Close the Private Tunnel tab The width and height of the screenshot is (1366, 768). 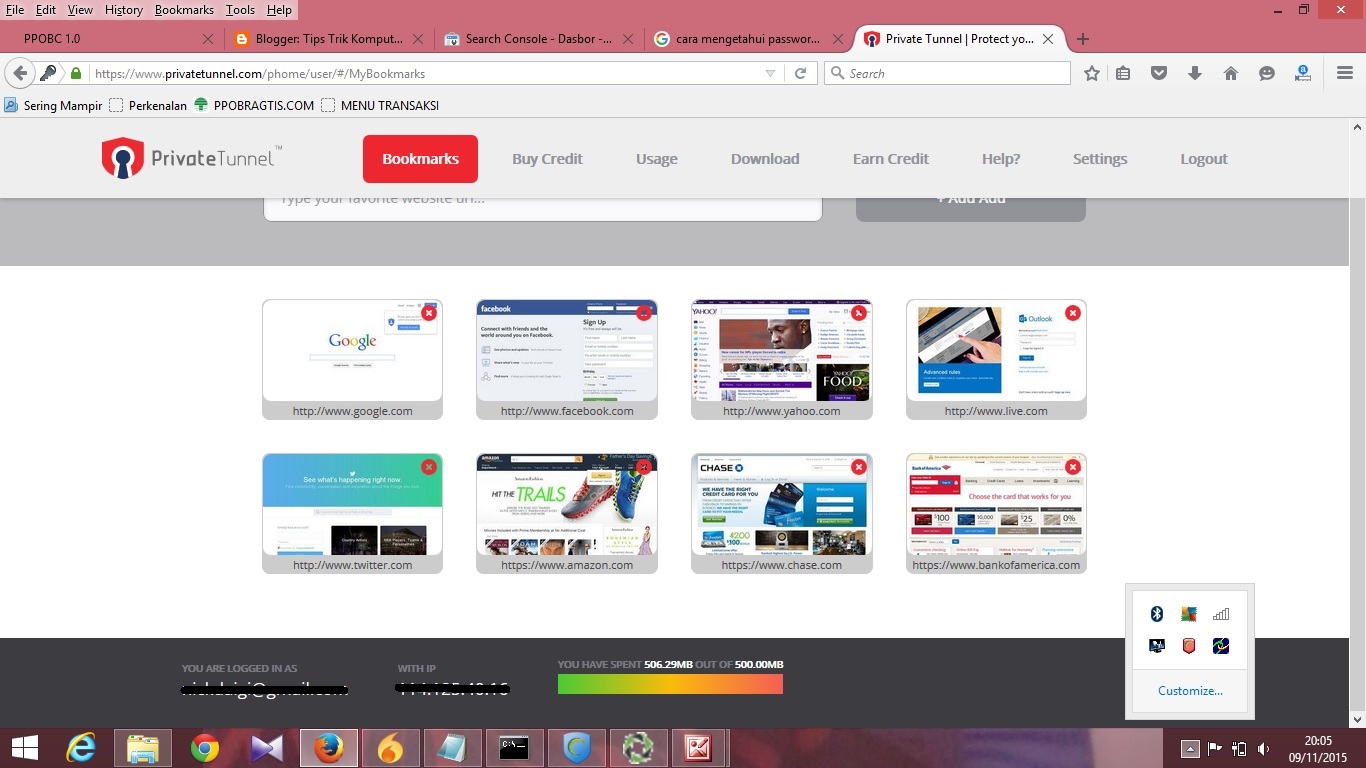point(1048,39)
